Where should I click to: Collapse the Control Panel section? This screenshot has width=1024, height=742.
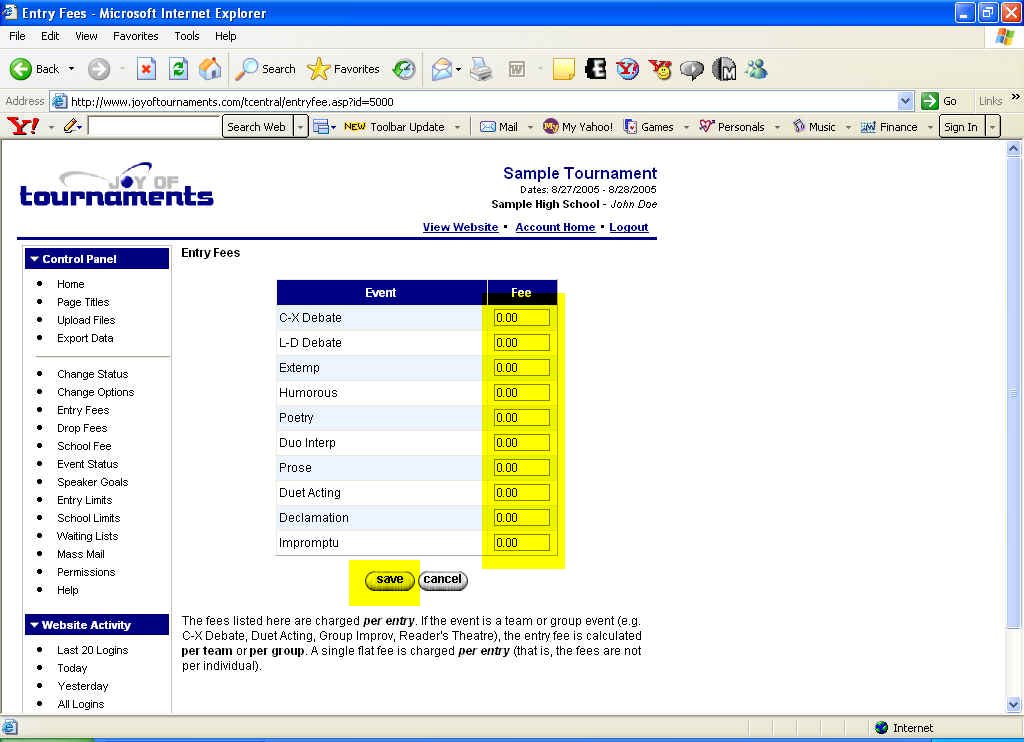34,259
